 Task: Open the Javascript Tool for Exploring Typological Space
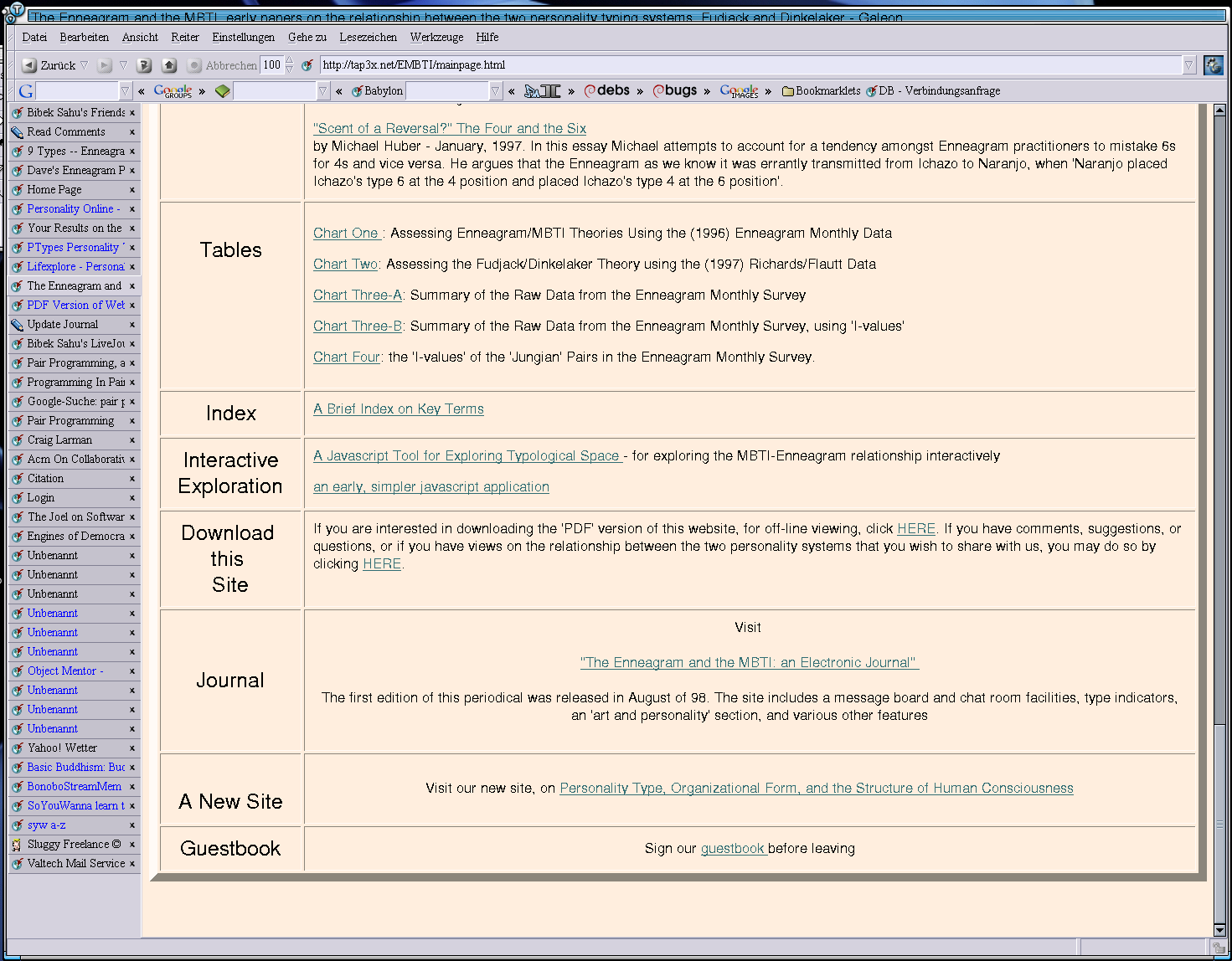[467, 456]
